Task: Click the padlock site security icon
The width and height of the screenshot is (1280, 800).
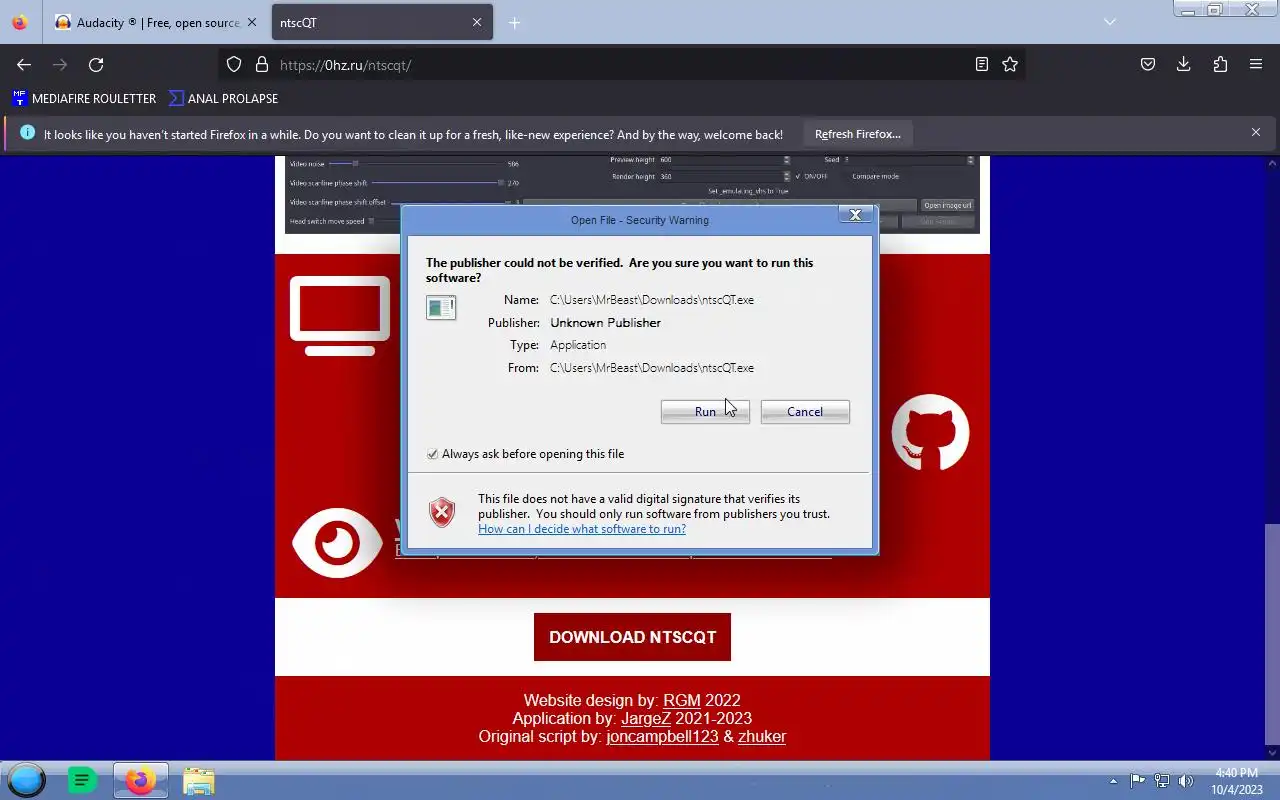Action: click(262, 64)
